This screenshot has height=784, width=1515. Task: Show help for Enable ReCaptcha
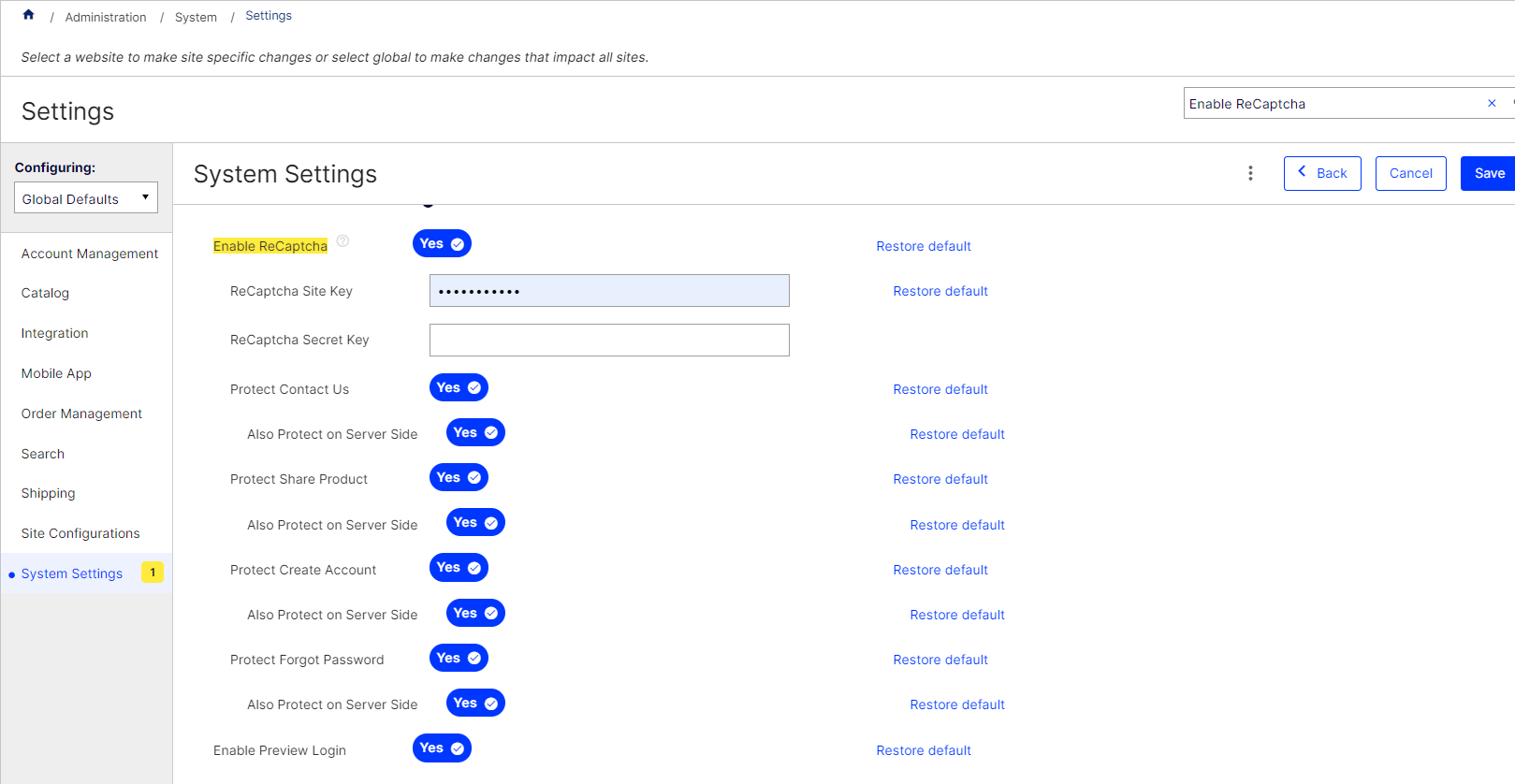(342, 240)
